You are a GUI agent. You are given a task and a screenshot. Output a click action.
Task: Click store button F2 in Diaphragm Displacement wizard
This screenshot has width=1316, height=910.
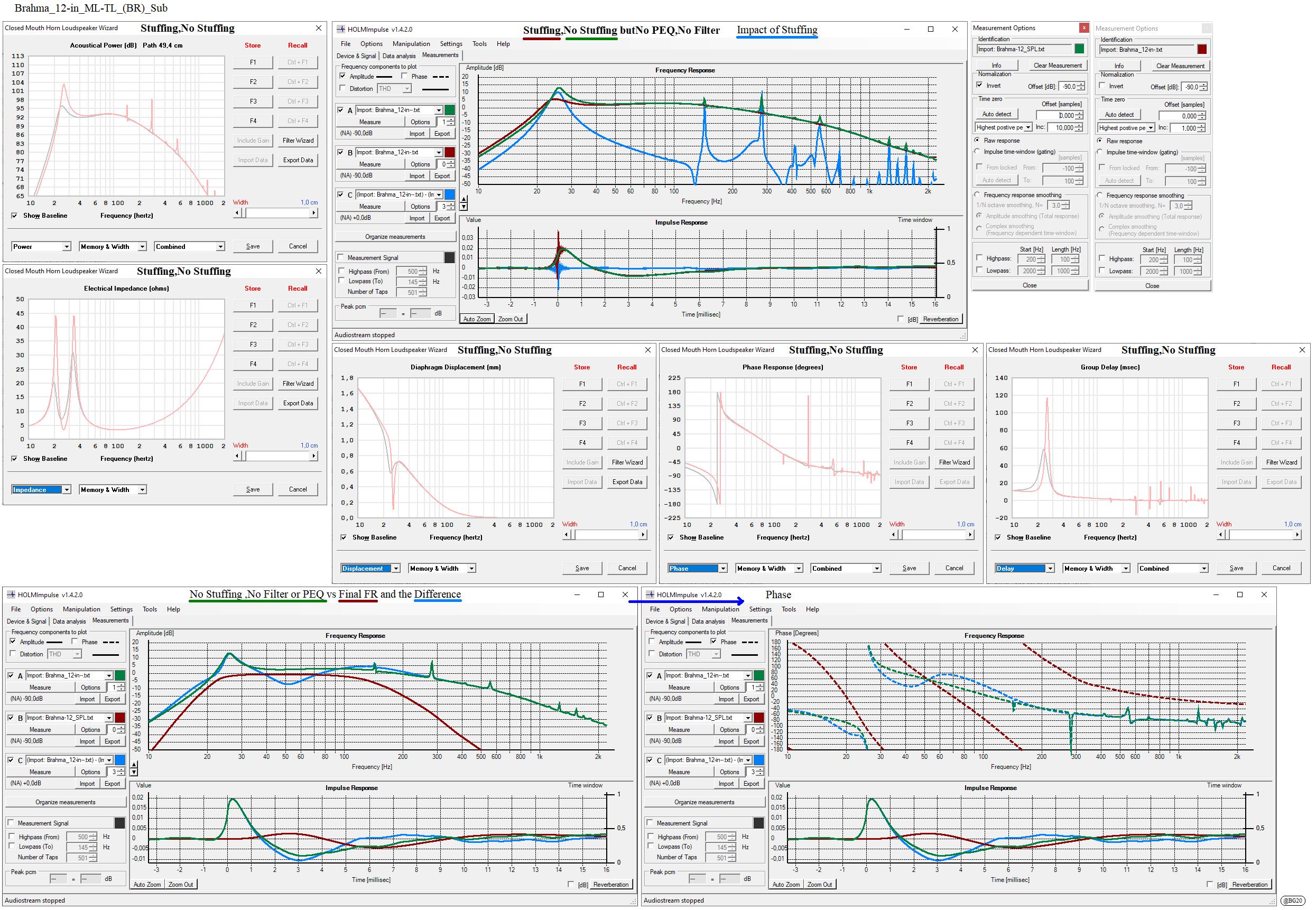(x=582, y=404)
